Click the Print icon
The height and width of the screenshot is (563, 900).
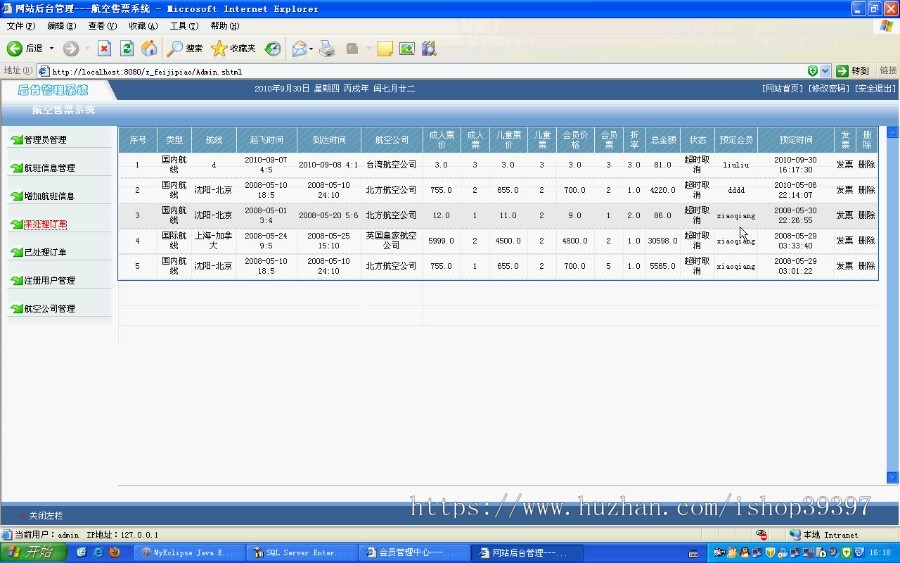(x=327, y=49)
